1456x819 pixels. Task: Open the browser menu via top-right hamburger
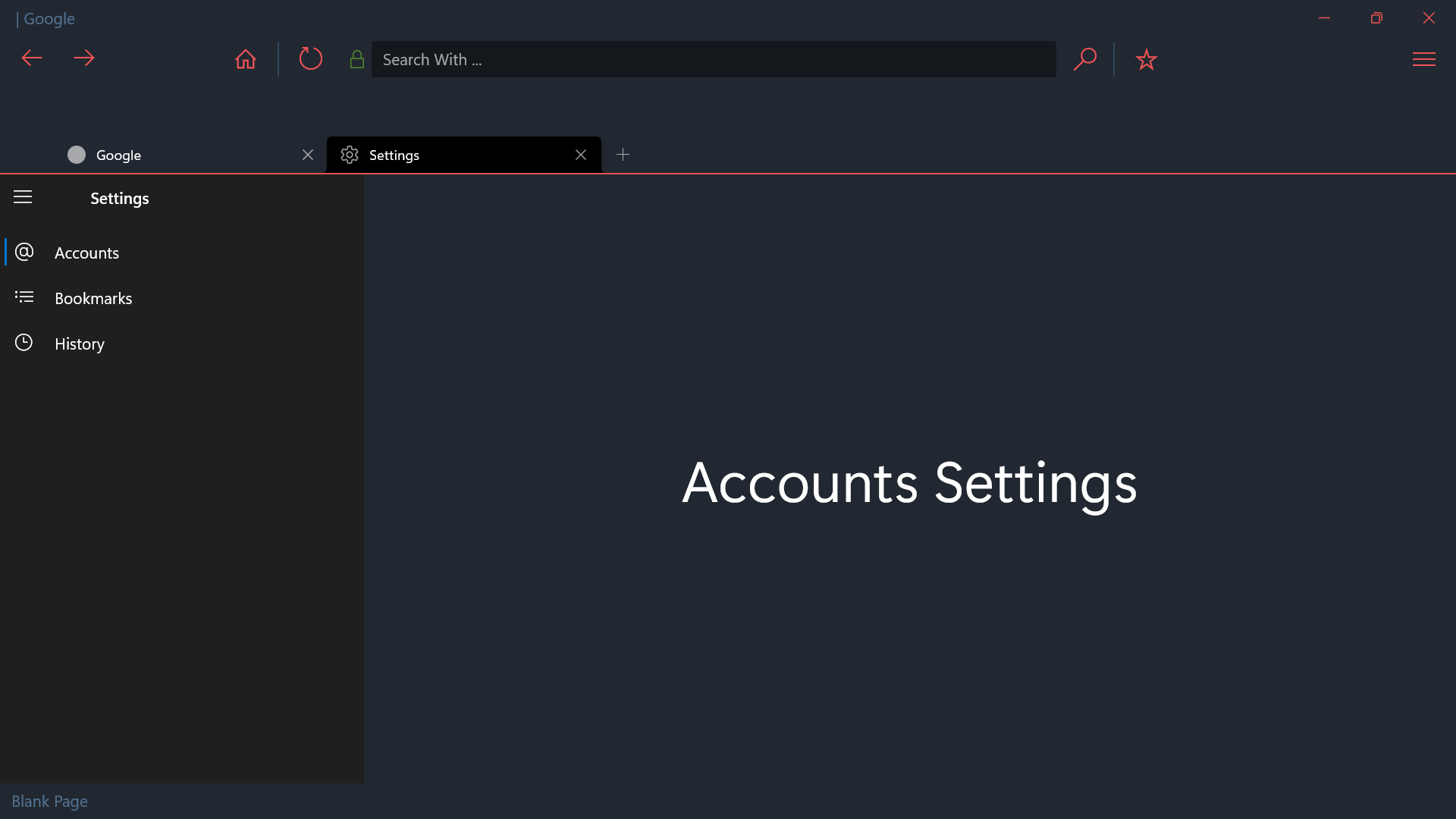coord(1425,58)
